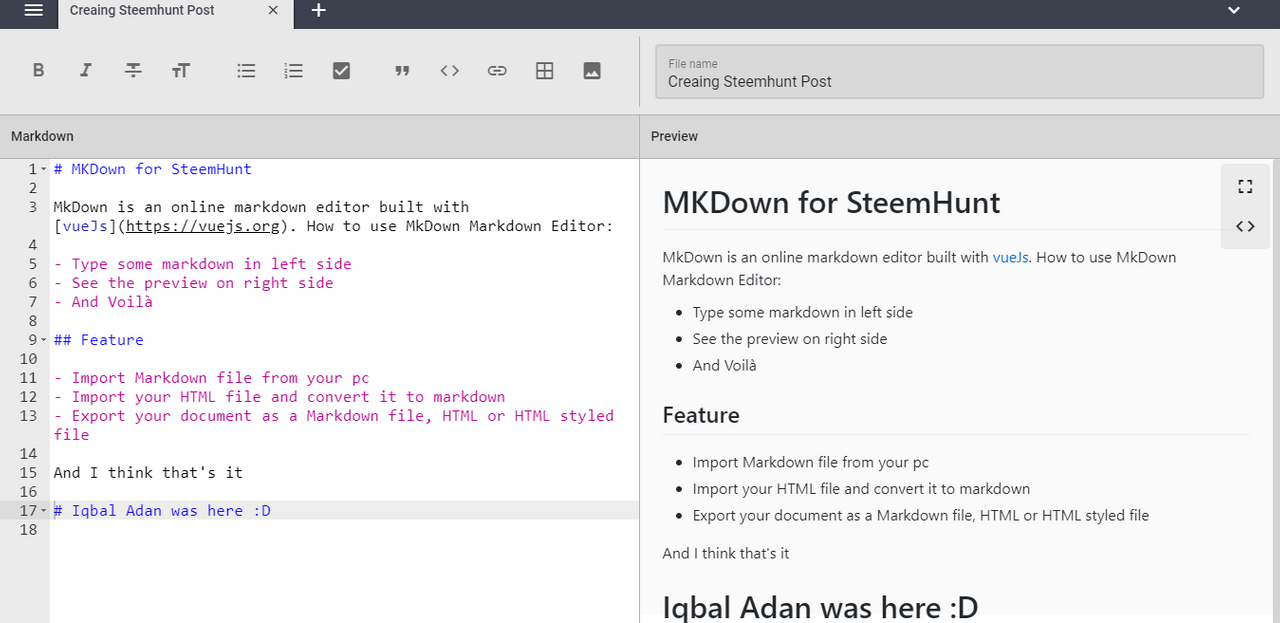The height and width of the screenshot is (623, 1280).
Task: Click the 'Feature' heading in the preview
Action: tap(701, 415)
